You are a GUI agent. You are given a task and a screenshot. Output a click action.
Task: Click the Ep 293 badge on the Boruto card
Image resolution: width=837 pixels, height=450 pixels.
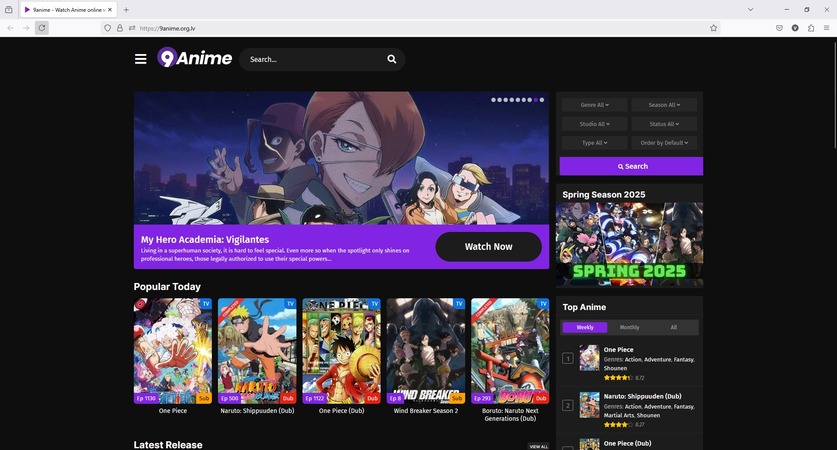(x=483, y=398)
